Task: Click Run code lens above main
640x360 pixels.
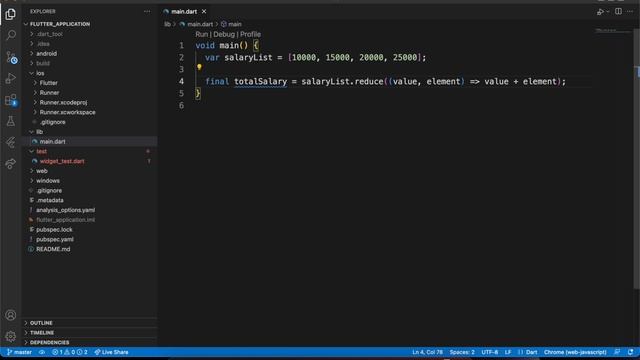Action: [202, 34]
